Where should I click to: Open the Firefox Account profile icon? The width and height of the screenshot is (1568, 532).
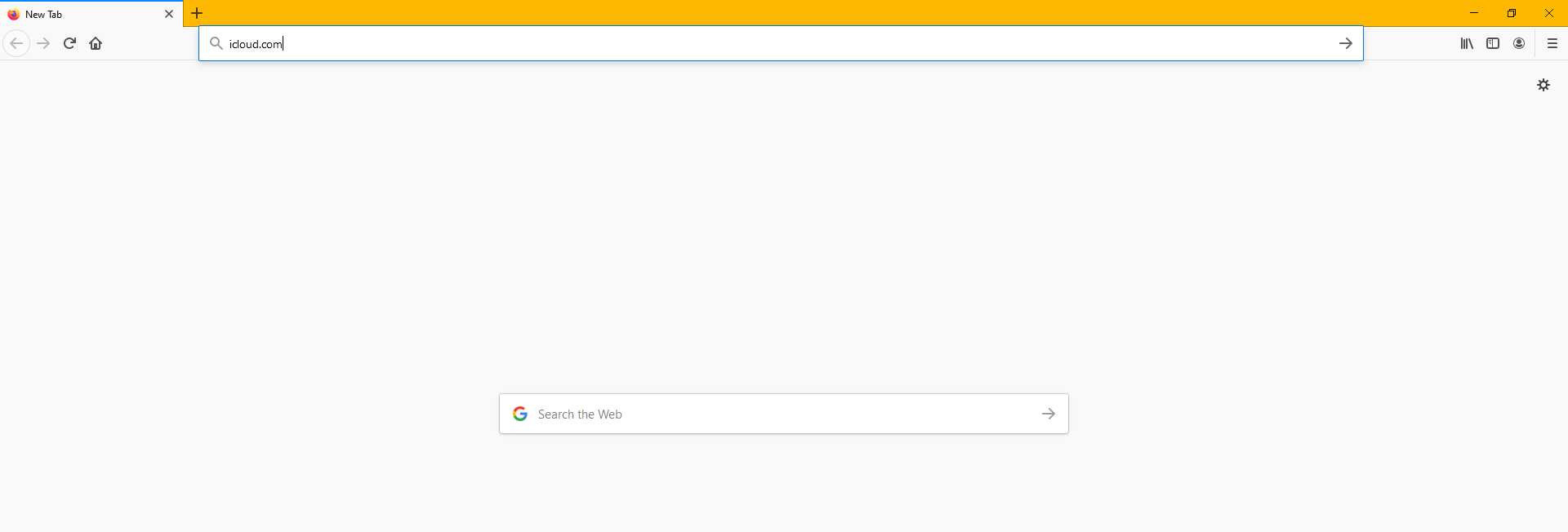coord(1519,43)
